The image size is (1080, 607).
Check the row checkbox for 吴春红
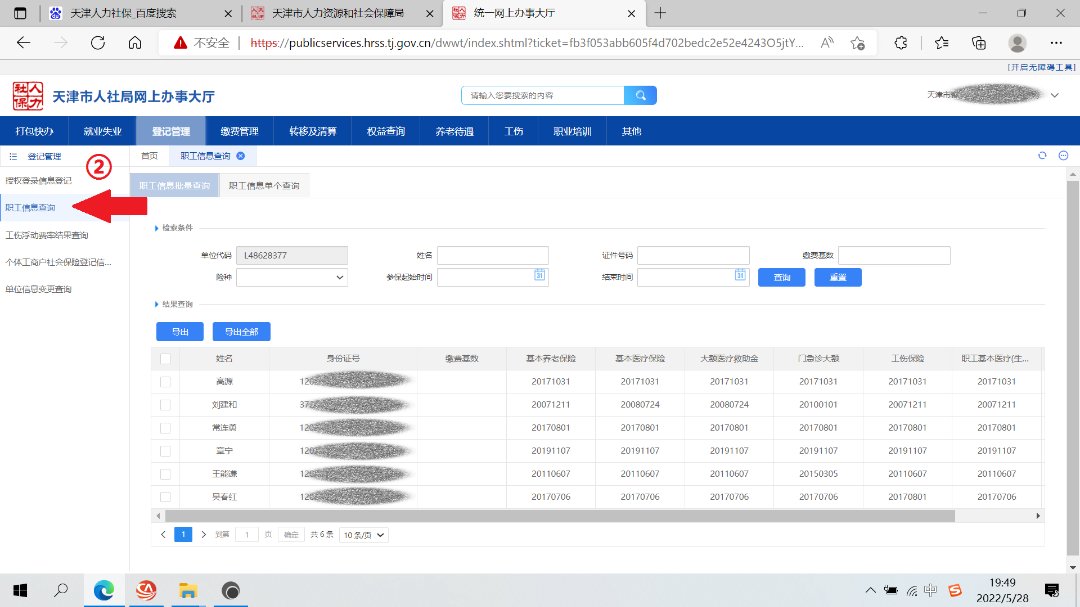coord(165,497)
